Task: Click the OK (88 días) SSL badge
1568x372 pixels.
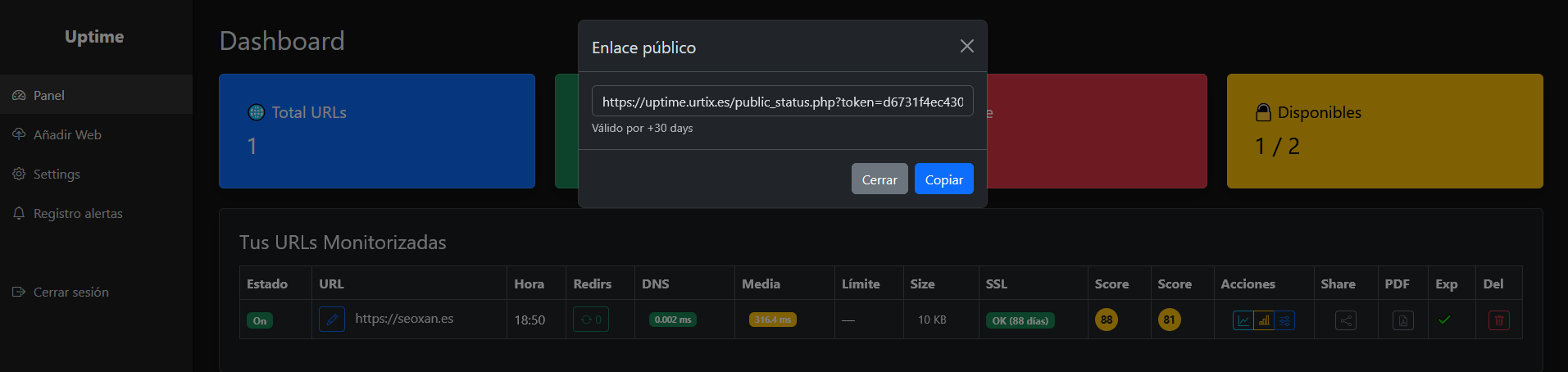Action: (1020, 320)
